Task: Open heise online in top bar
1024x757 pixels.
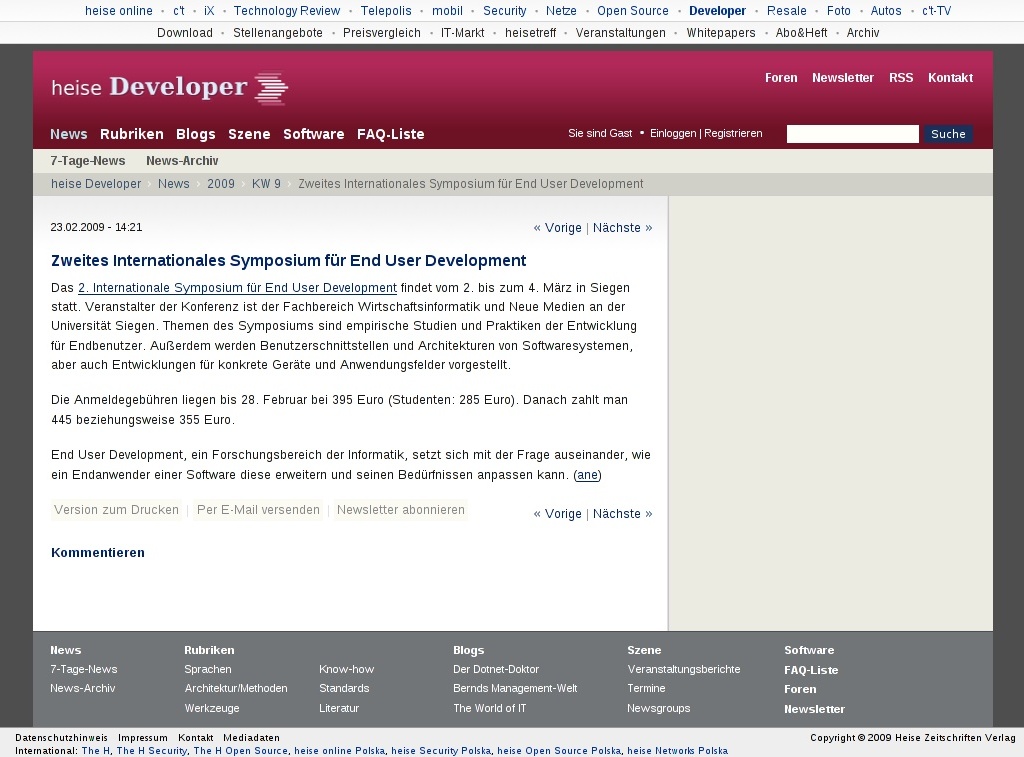Action: (119, 11)
